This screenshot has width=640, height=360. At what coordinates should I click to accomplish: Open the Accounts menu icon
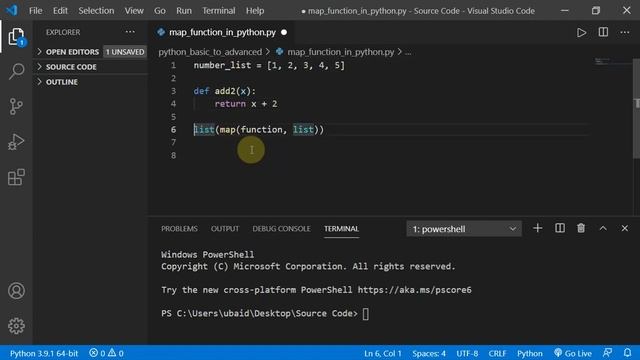[x=16, y=291]
